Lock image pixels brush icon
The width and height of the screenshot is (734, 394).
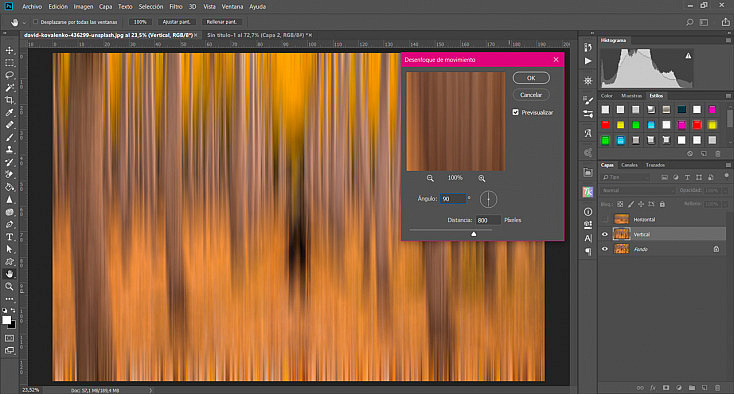[x=631, y=204]
